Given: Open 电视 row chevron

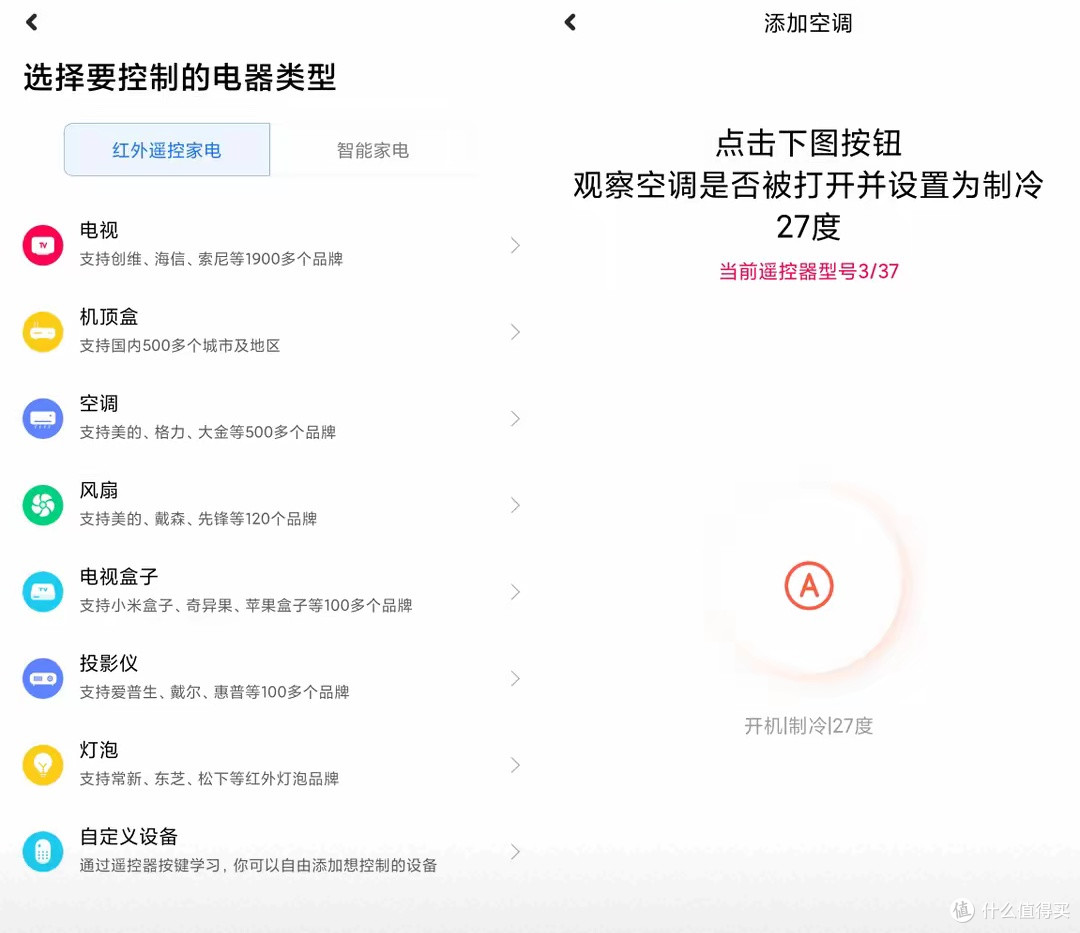Looking at the screenshot, I should tap(515, 245).
